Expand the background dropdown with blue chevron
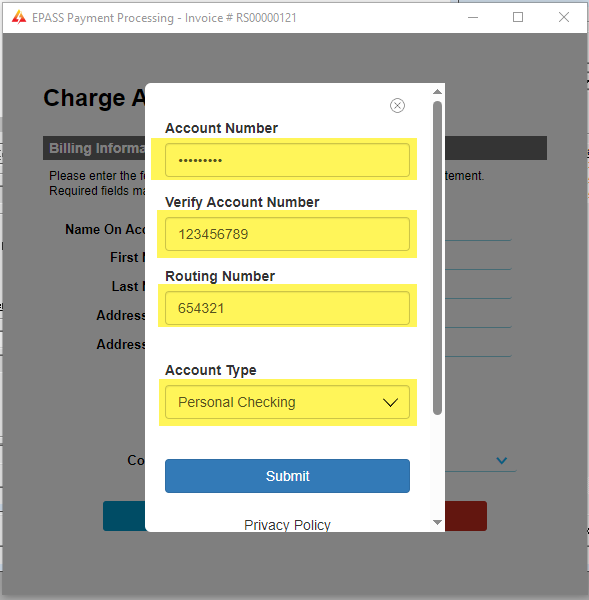This screenshot has height=600, width=589. (x=502, y=460)
